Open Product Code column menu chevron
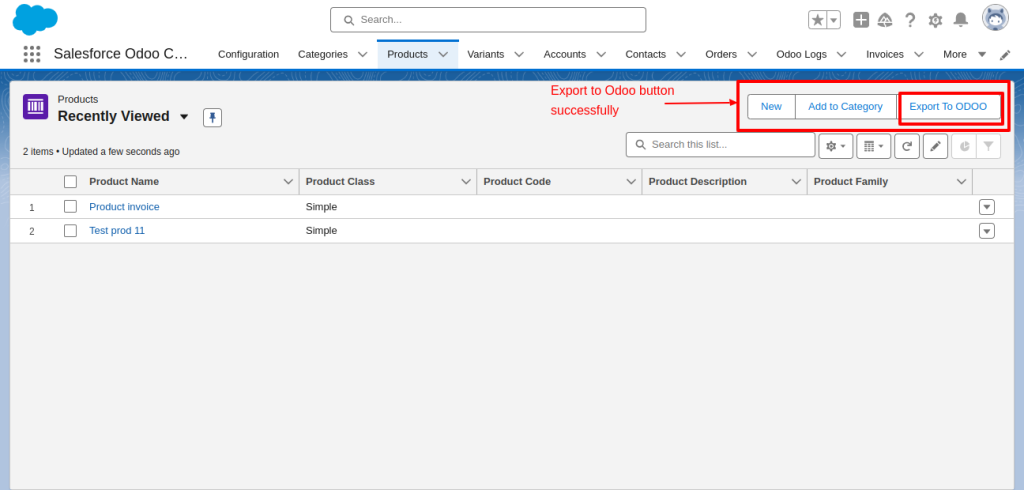The width and height of the screenshot is (1024, 490). [631, 182]
